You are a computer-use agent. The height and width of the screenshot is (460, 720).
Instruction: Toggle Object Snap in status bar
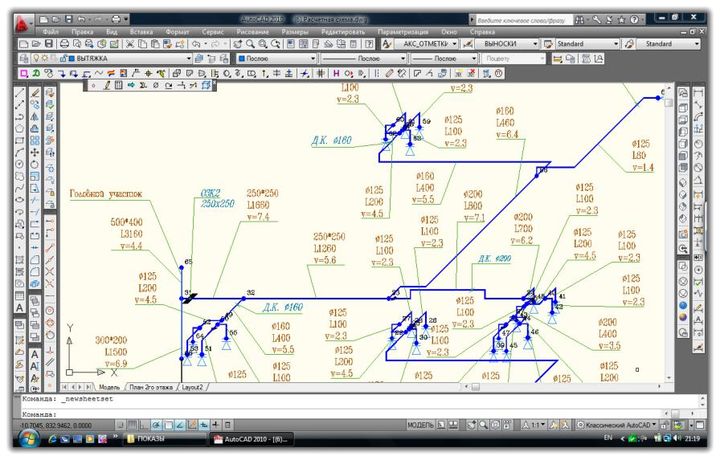coord(168,425)
